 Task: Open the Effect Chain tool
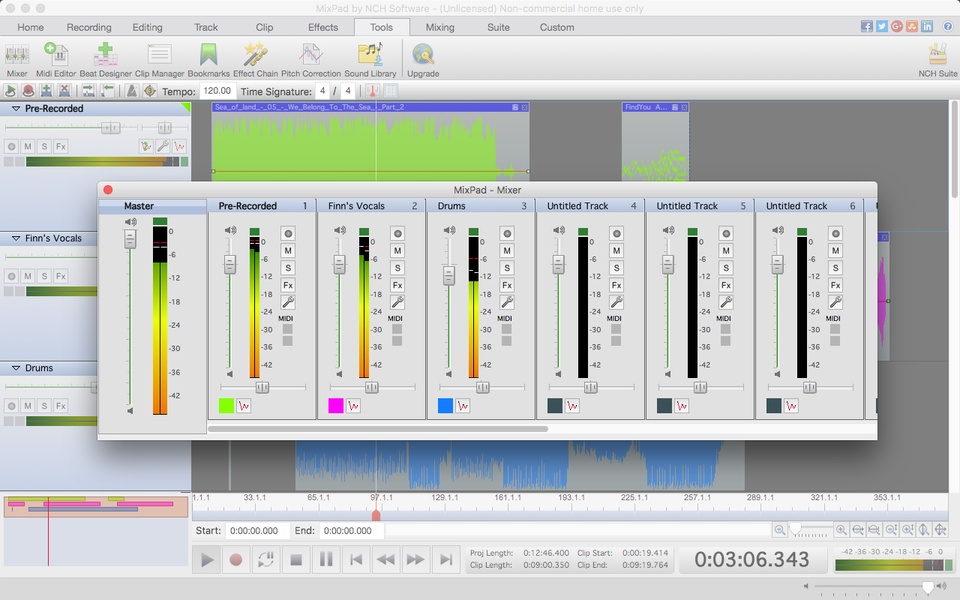[x=255, y=60]
